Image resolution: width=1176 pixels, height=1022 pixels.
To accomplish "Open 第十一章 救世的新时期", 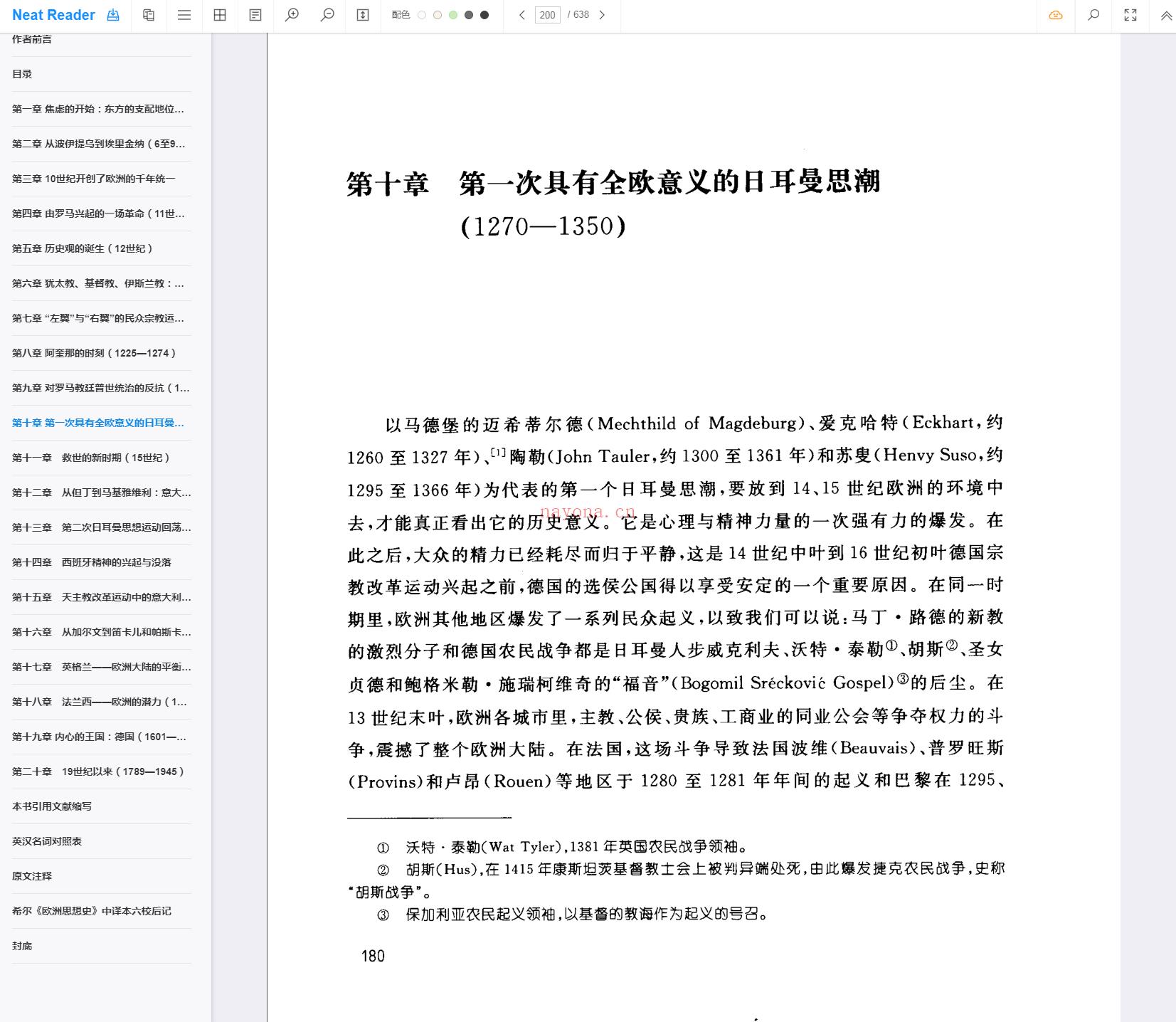I will click(101, 458).
